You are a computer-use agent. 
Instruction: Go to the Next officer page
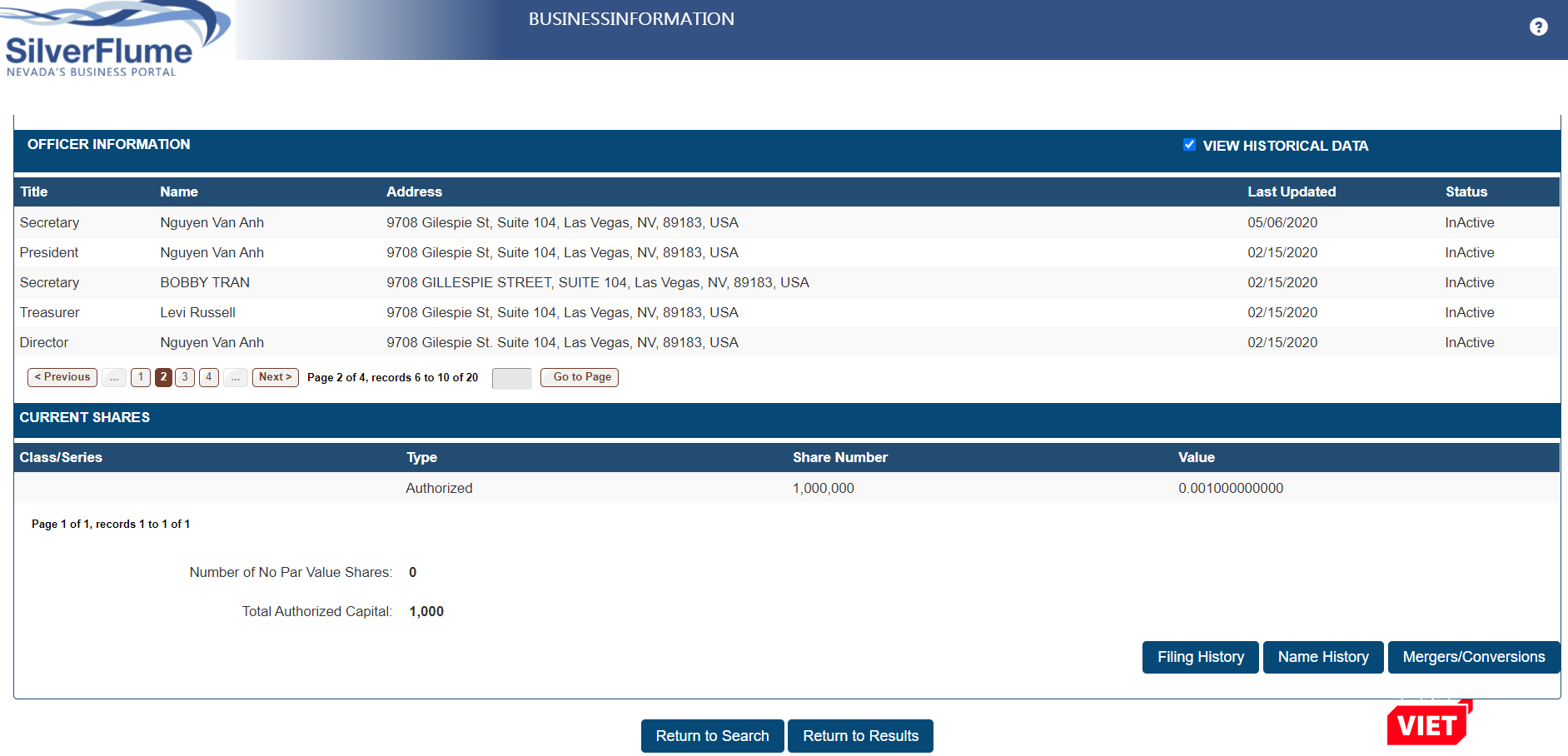(x=275, y=377)
